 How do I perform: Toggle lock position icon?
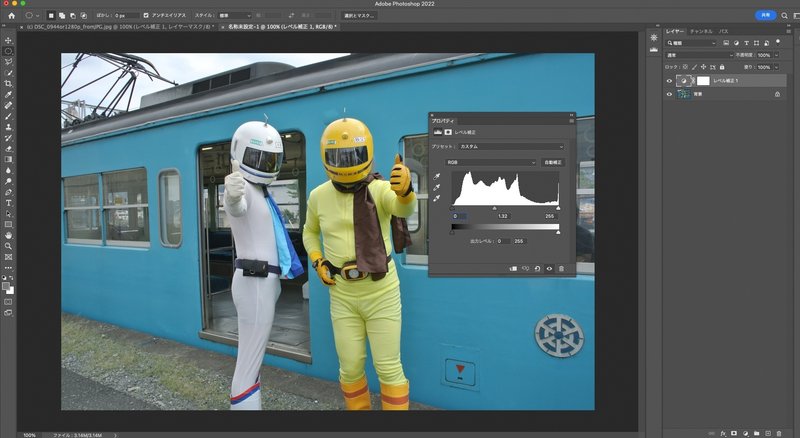coord(704,67)
